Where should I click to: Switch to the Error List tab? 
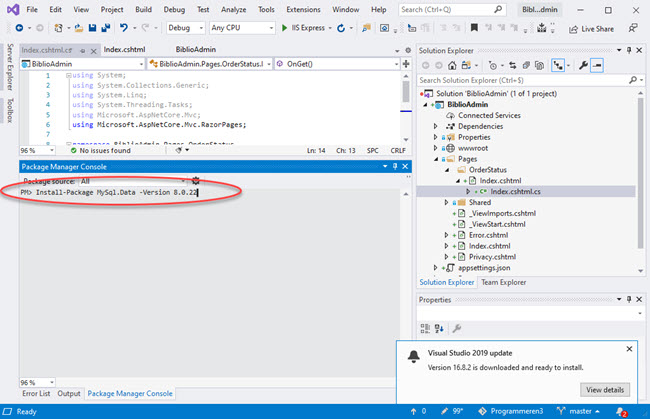click(36, 393)
